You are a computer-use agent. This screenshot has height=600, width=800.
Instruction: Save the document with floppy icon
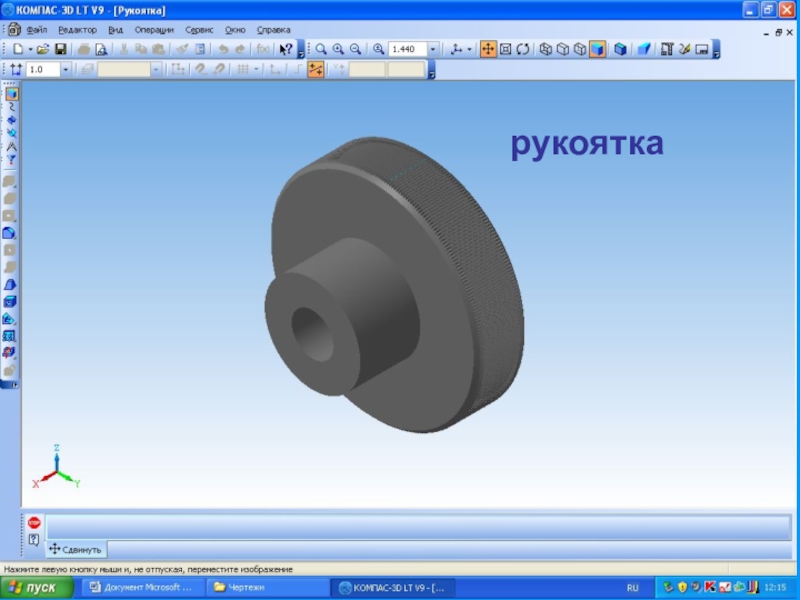coord(60,49)
